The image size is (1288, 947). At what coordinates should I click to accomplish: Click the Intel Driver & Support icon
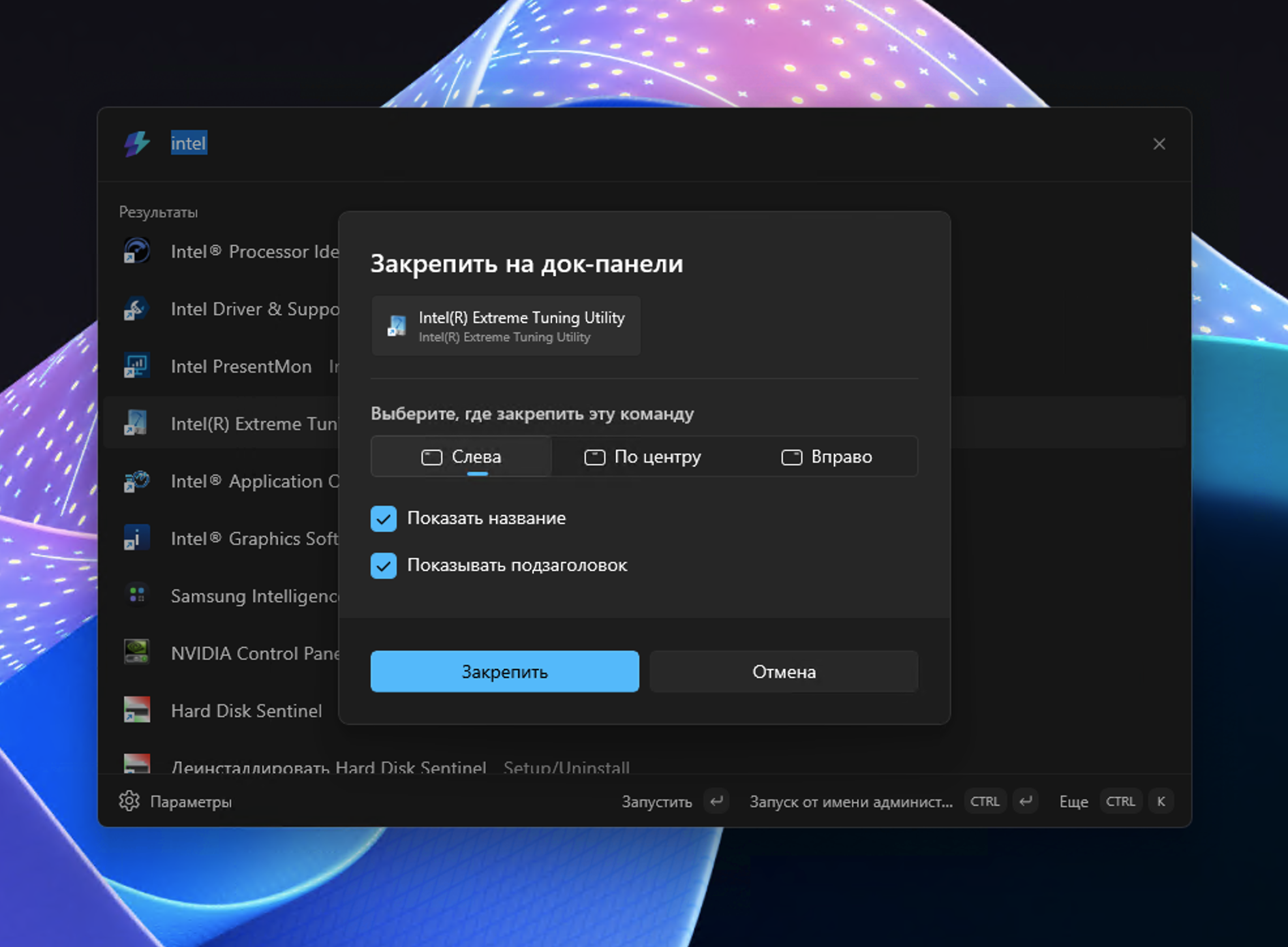point(137,309)
